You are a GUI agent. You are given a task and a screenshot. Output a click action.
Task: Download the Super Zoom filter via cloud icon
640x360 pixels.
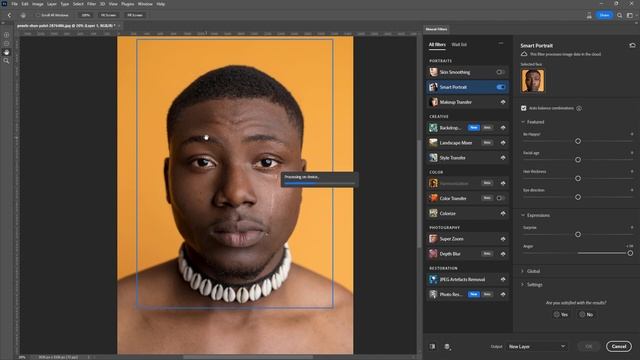tap(503, 239)
